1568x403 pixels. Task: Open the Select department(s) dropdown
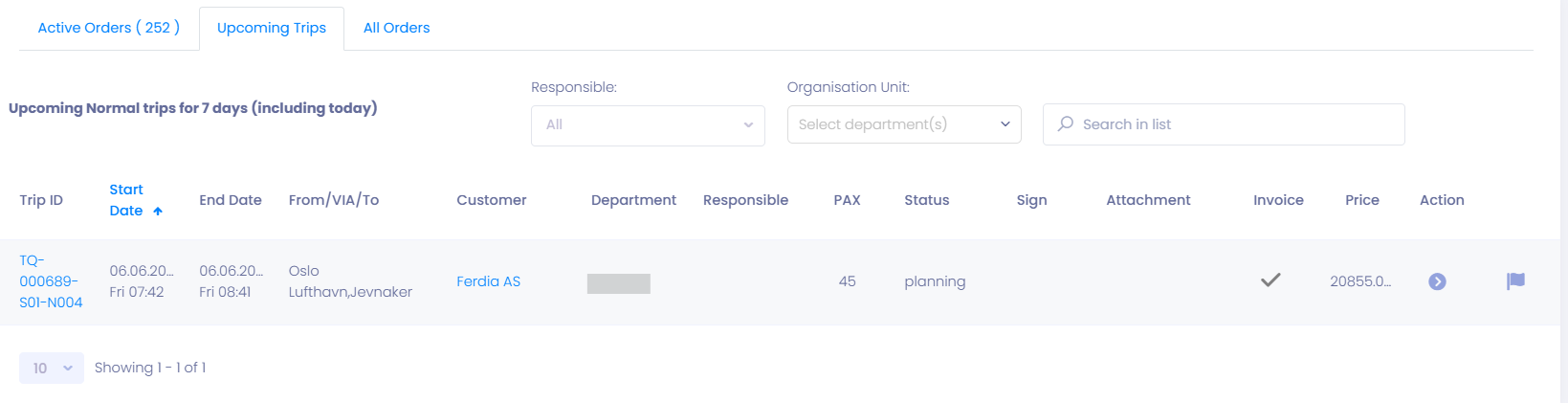pos(904,124)
